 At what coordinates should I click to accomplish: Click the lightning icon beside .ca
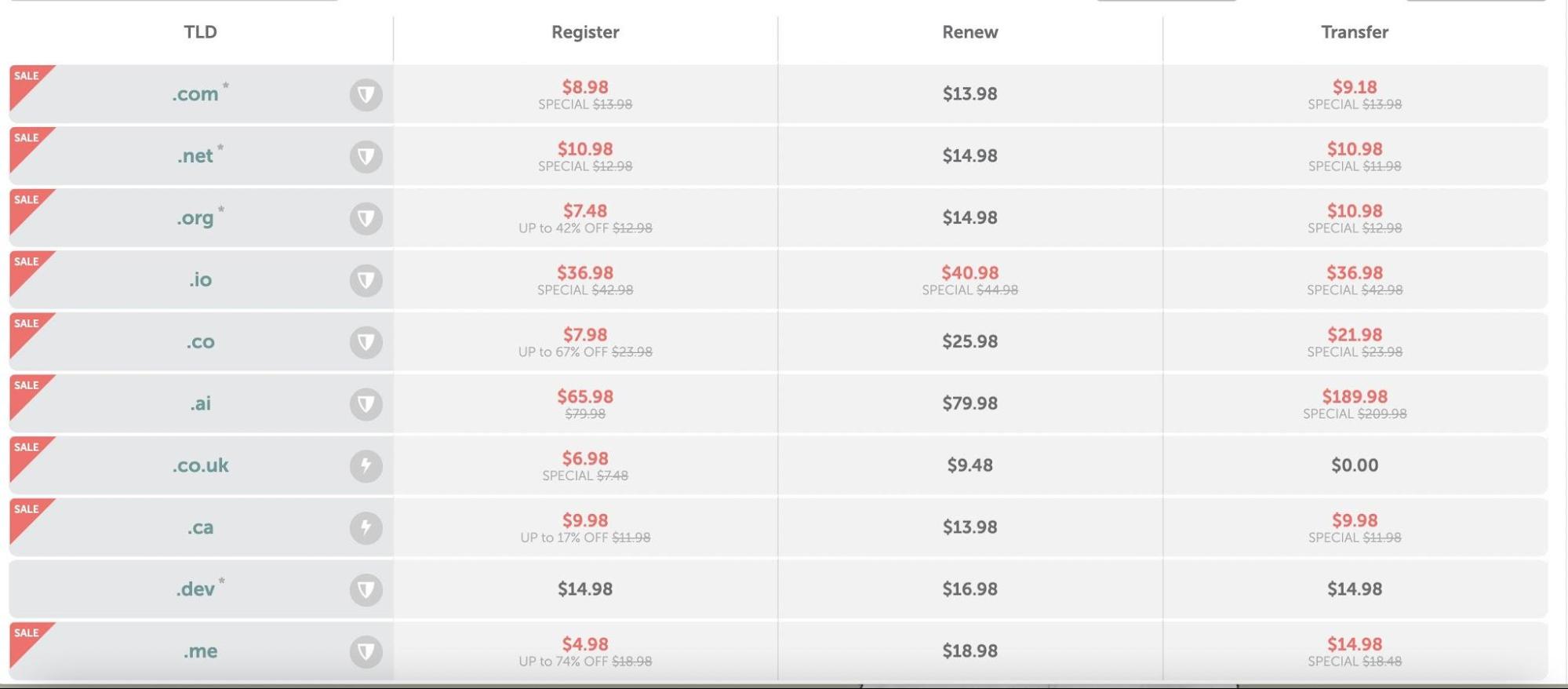pos(366,527)
